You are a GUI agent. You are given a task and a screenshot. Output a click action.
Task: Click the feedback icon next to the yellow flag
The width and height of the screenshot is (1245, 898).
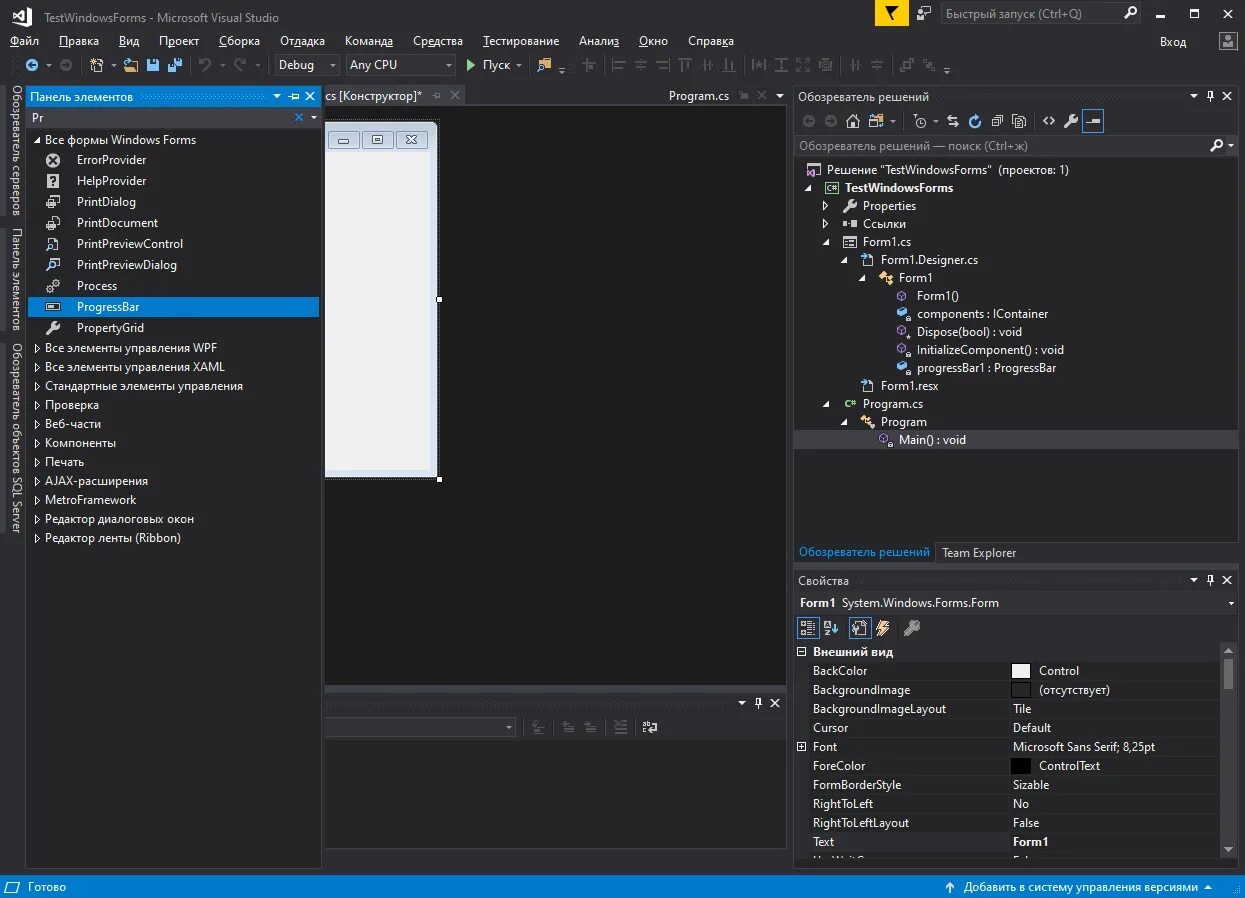924,13
